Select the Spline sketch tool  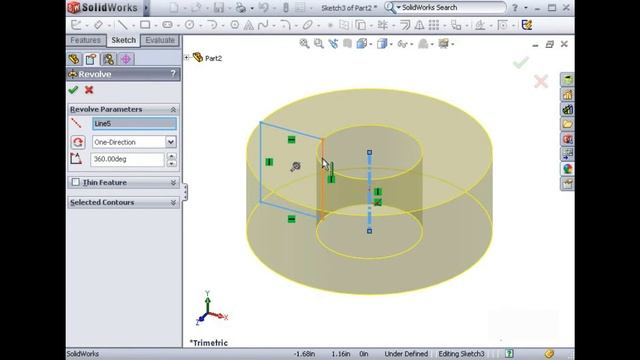263,25
